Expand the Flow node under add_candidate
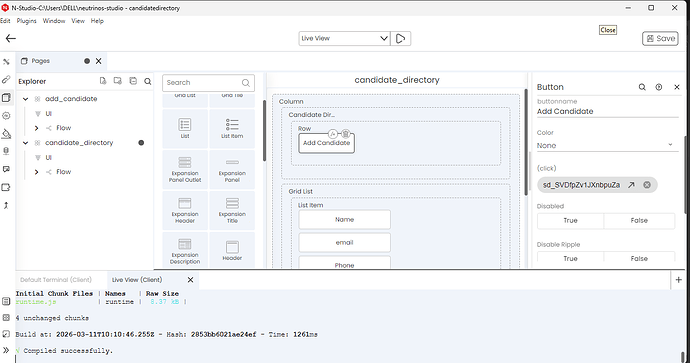 (36, 128)
